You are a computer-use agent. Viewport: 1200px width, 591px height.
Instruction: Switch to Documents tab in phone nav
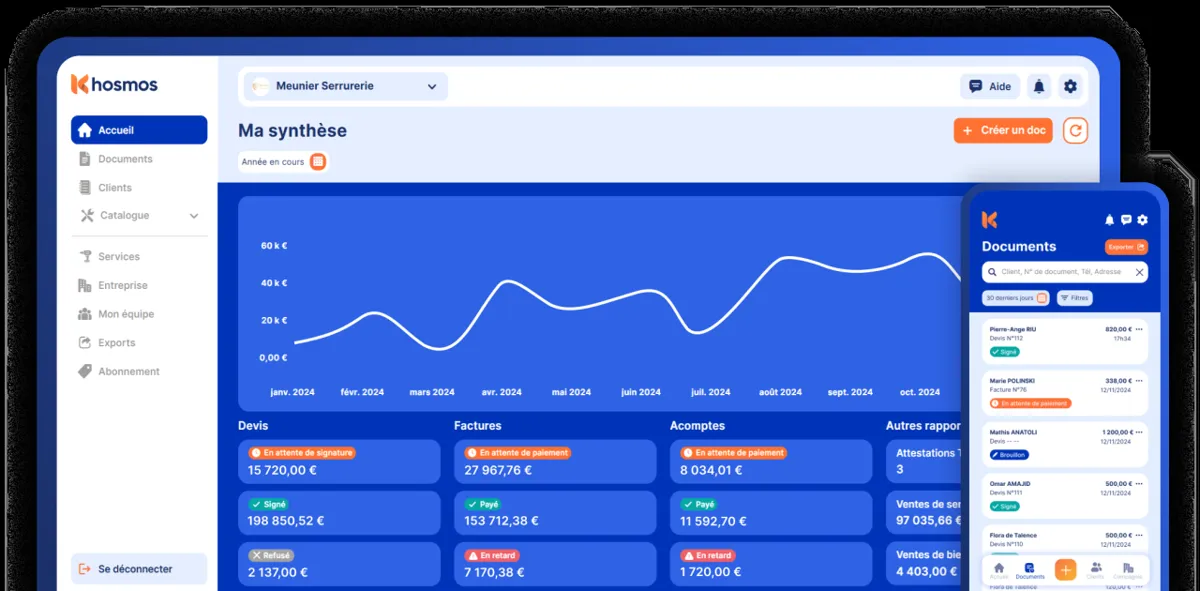pos(1030,570)
